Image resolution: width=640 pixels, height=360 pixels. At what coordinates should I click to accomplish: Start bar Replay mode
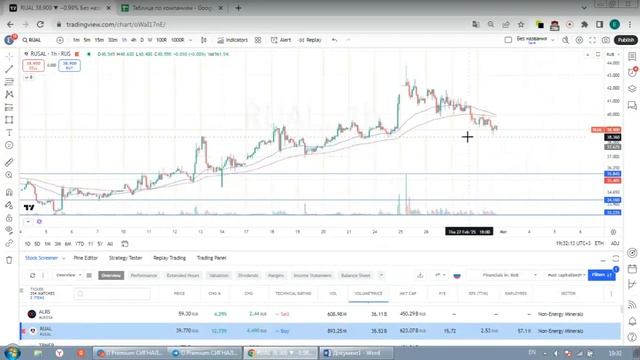click(310, 40)
